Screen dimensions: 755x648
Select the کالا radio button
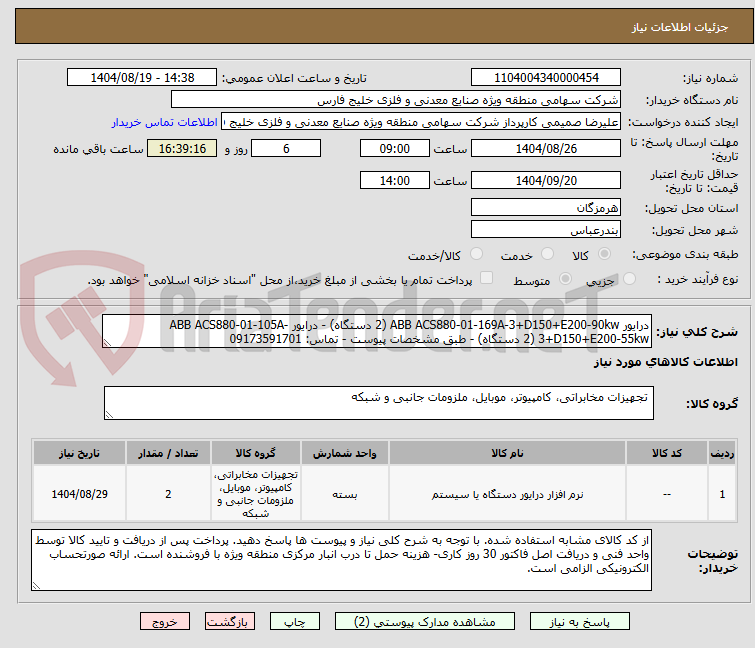605,255
